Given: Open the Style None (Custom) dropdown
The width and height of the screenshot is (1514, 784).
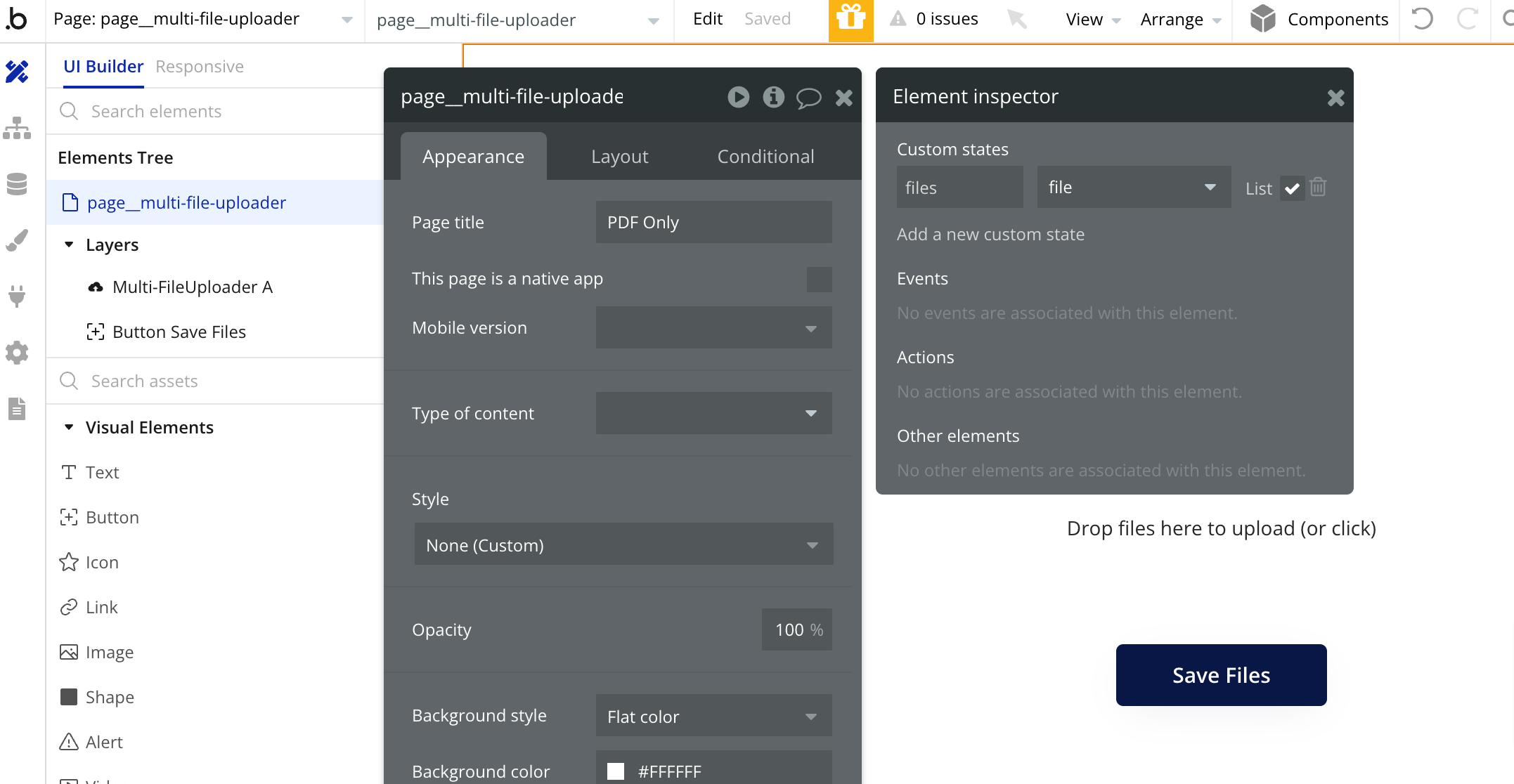Looking at the screenshot, I should (623, 544).
